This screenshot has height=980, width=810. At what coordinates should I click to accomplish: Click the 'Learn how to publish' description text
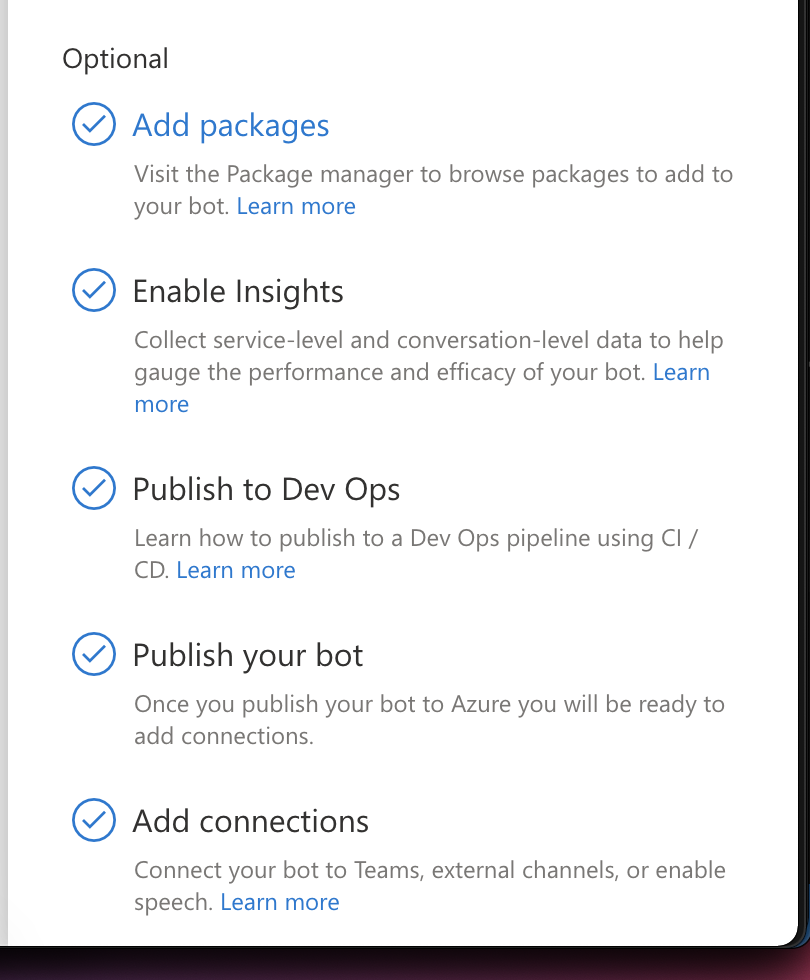coord(416,554)
